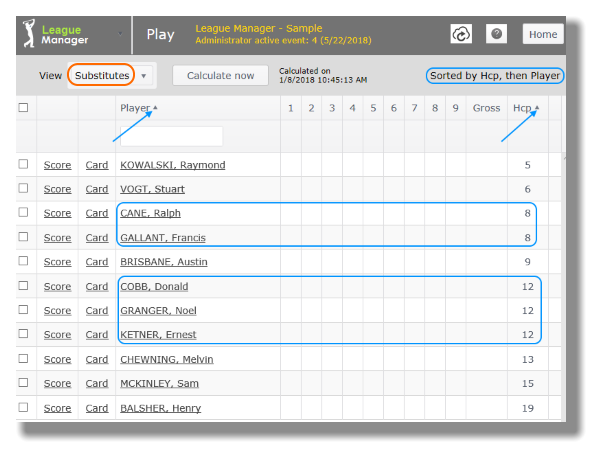600x460 pixels.
Task: Open the Substitutes view selector
Action: tap(102, 76)
